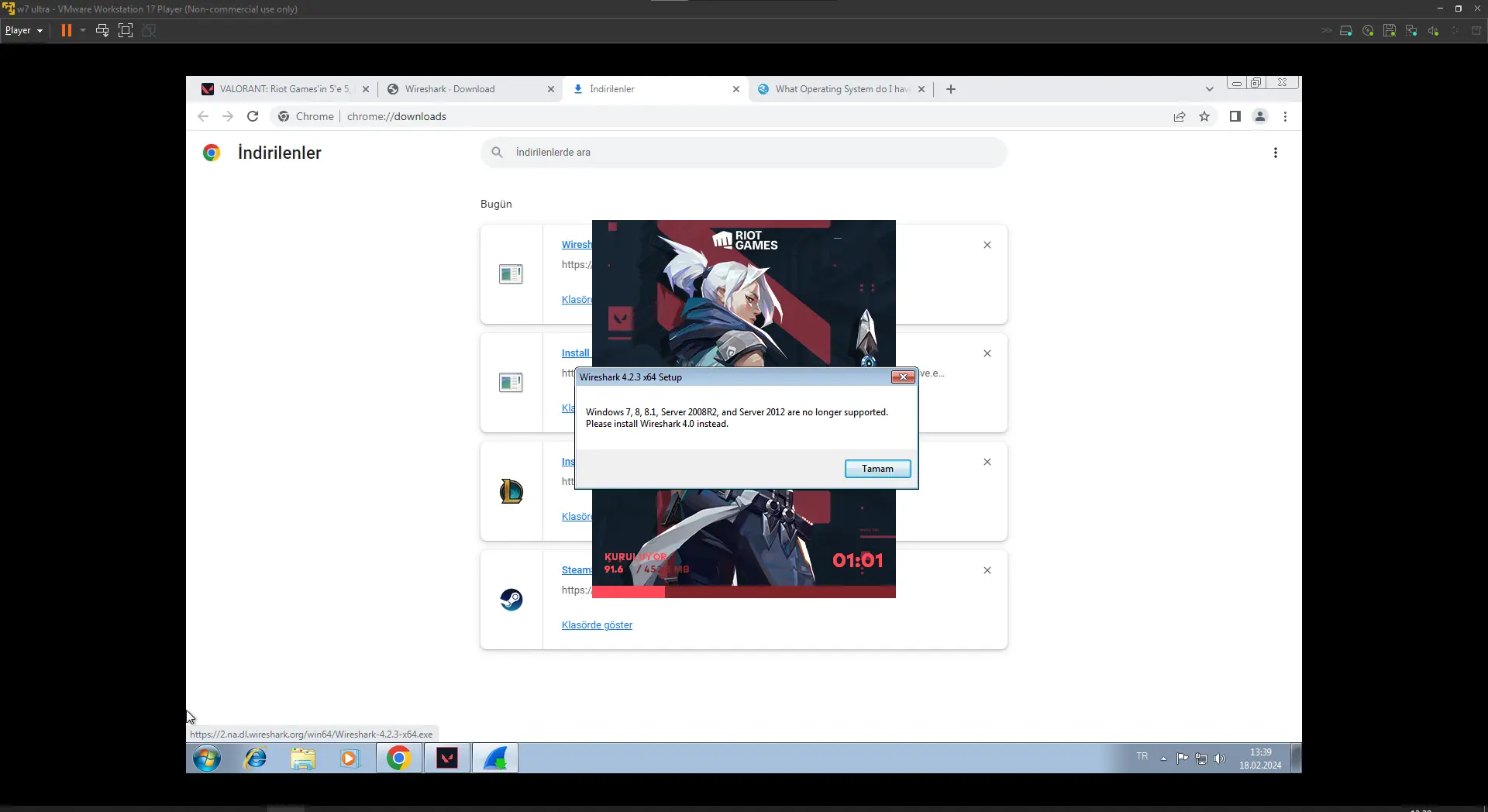Show hidden system tray icons
The image size is (1488, 812).
click(x=1163, y=759)
